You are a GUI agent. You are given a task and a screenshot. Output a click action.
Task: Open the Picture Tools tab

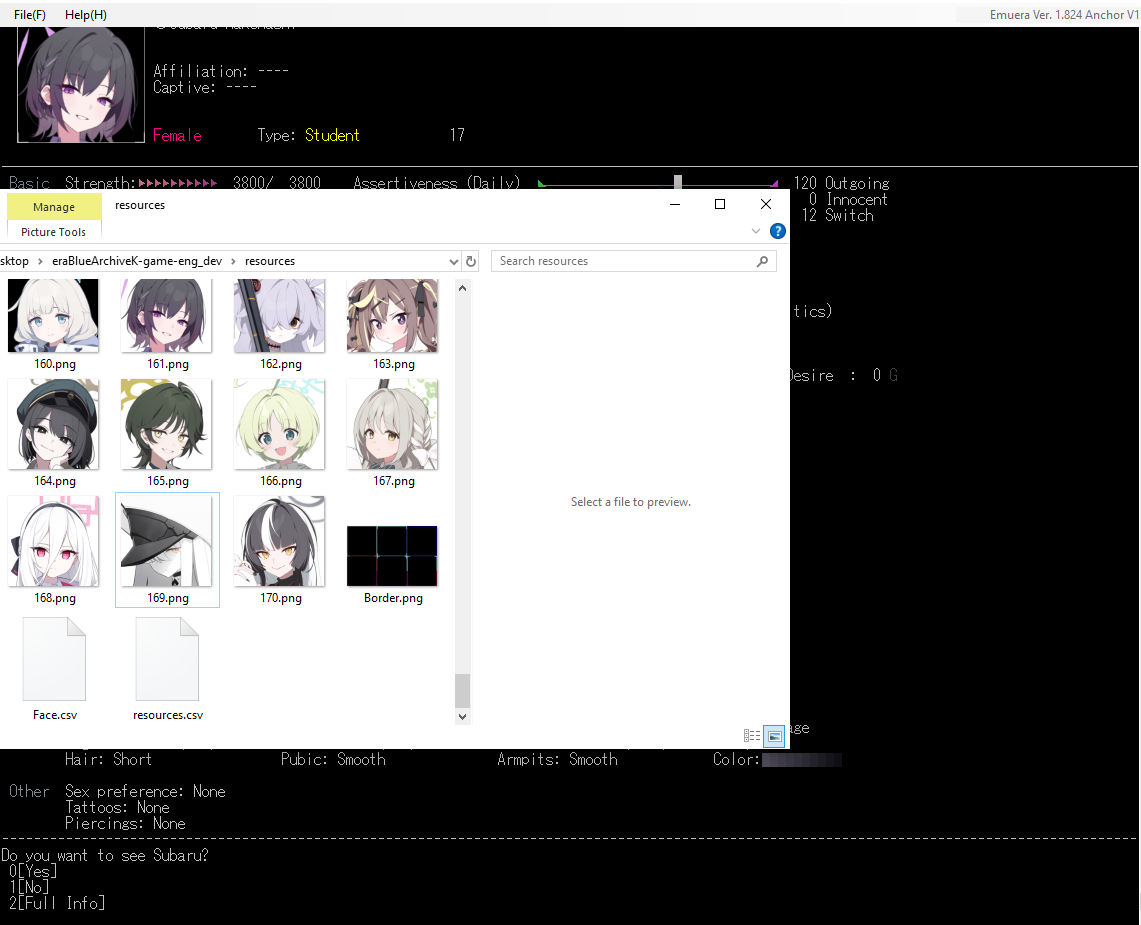click(x=54, y=232)
